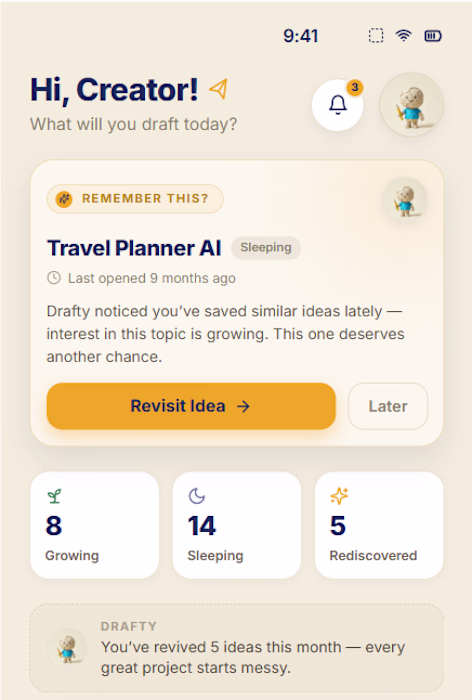Tap the Drafty mascot inside idea card
Viewport: 472px width, 700px height.
click(x=405, y=200)
